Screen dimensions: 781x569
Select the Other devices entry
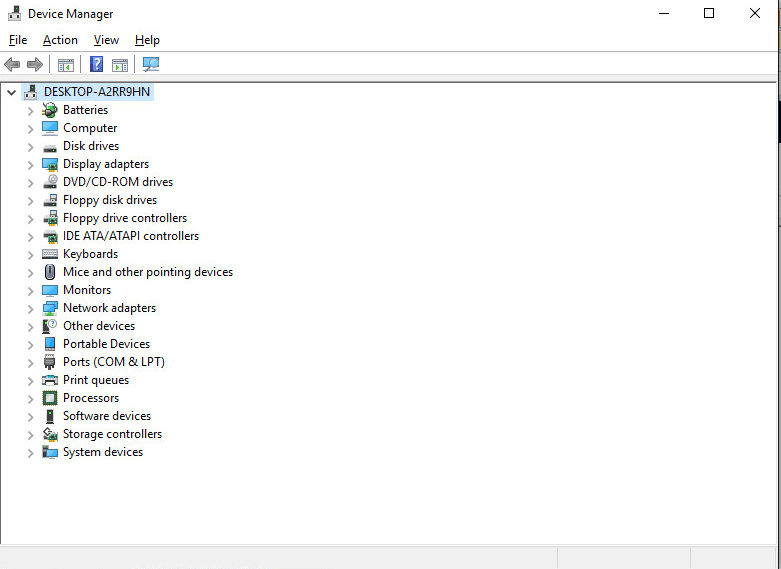(x=98, y=326)
